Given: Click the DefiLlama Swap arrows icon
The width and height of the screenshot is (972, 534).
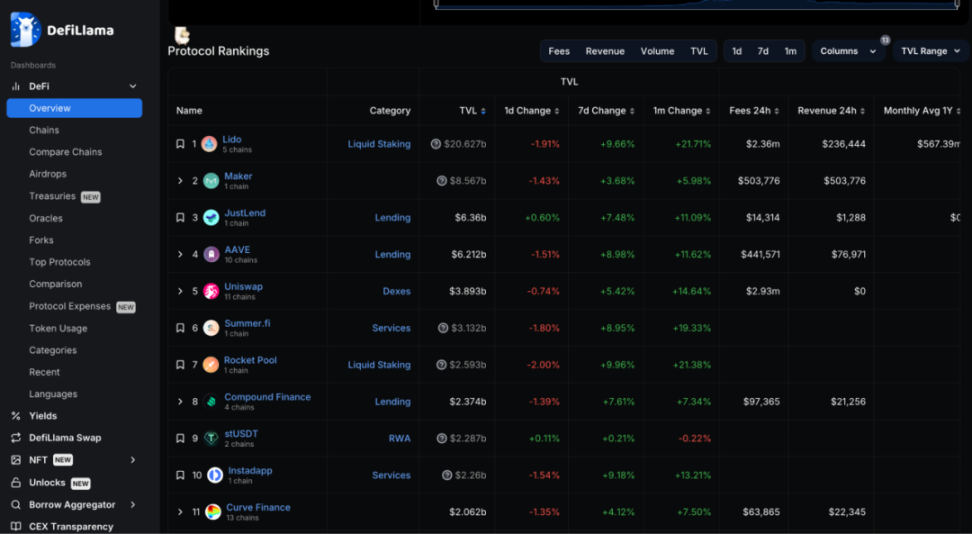Looking at the screenshot, I should click(x=16, y=438).
